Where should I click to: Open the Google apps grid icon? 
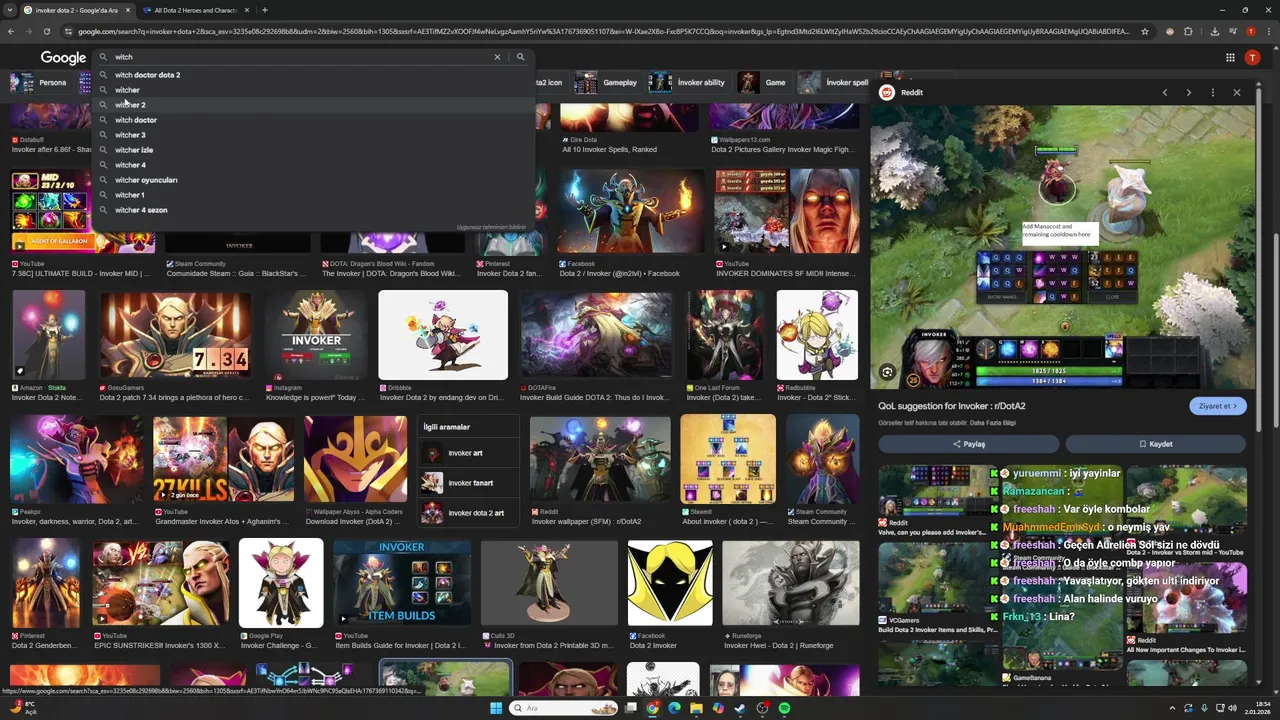[x=1230, y=58]
